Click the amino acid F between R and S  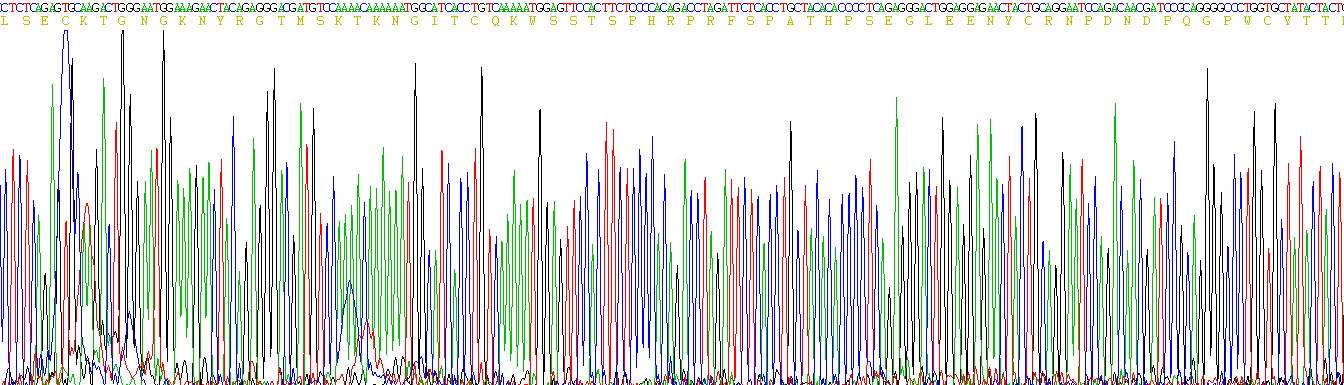coord(731,21)
